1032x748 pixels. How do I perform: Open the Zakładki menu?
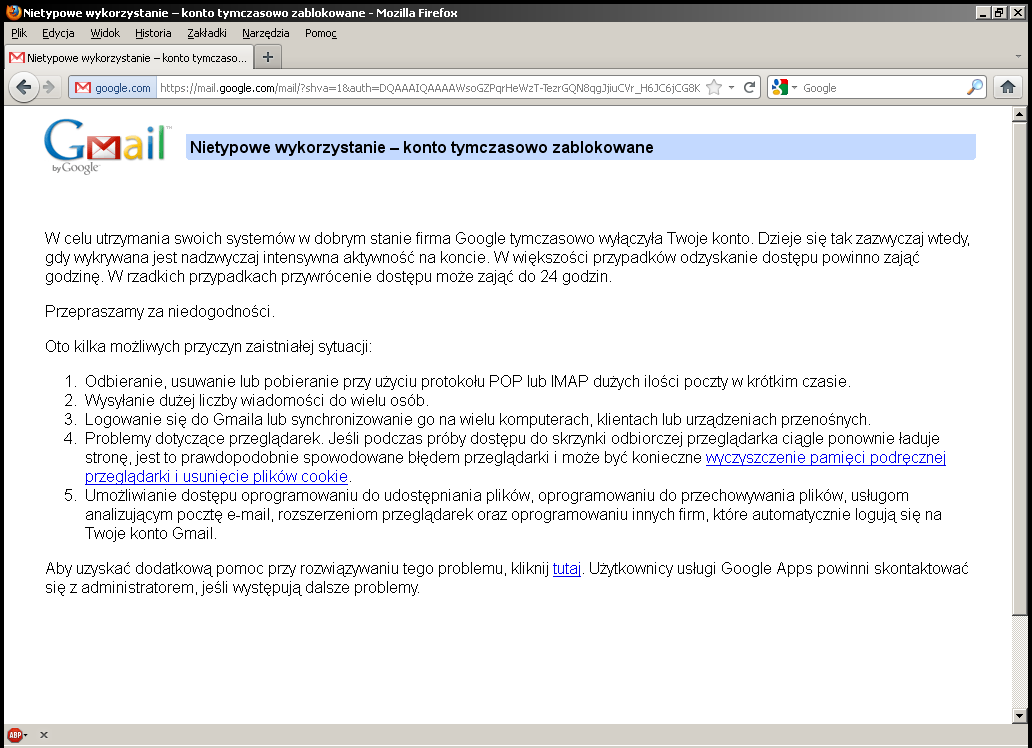[x=206, y=33]
